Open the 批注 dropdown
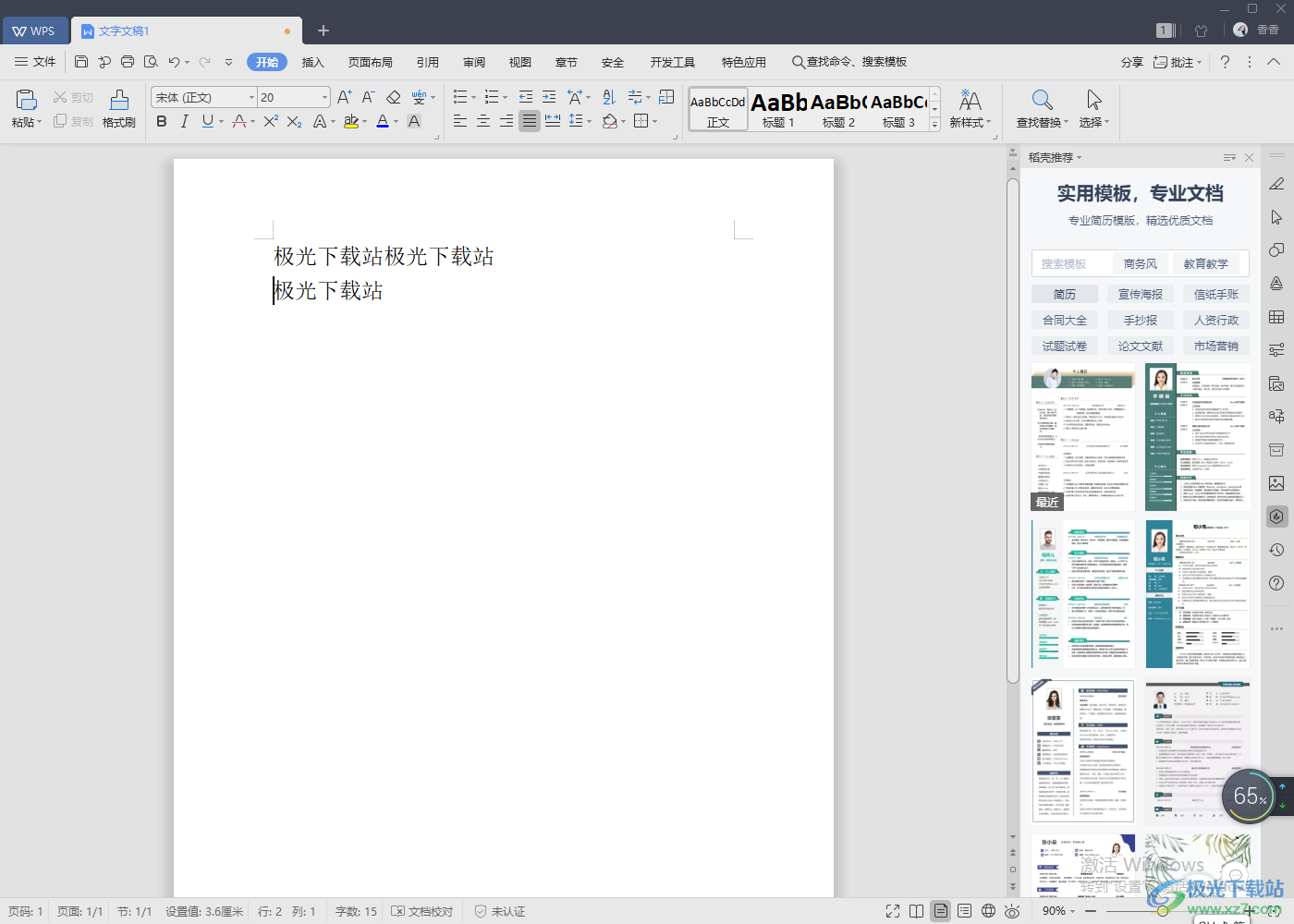This screenshot has height=924, width=1294. [x=1178, y=62]
